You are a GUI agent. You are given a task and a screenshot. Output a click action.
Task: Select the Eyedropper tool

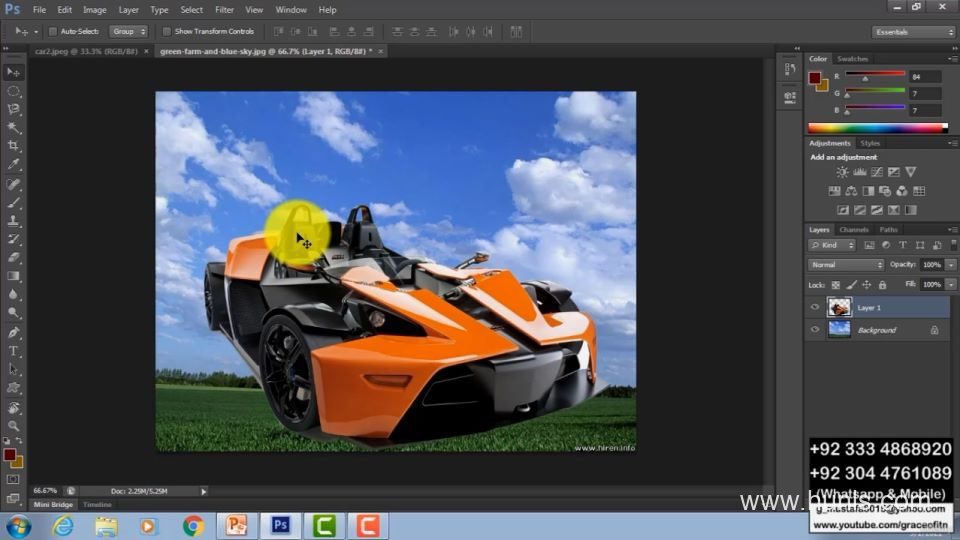tap(13, 165)
